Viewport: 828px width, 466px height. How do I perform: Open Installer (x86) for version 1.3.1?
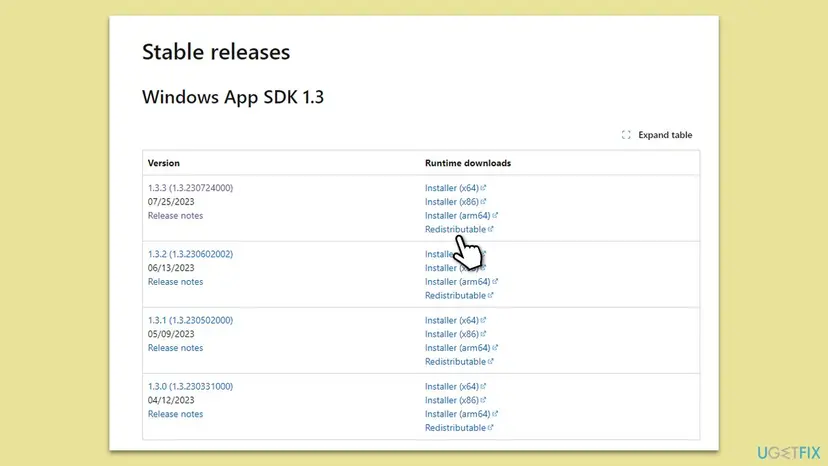click(451, 333)
